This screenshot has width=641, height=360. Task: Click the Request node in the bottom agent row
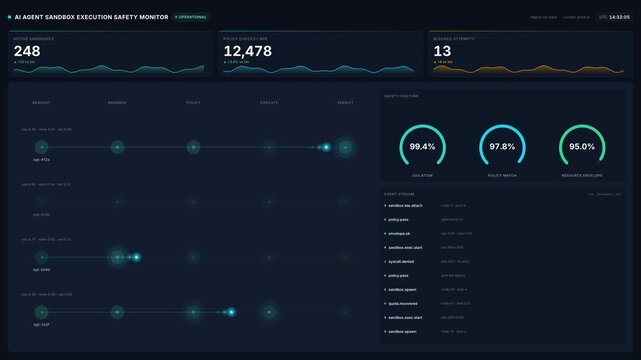(x=41, y=312)
